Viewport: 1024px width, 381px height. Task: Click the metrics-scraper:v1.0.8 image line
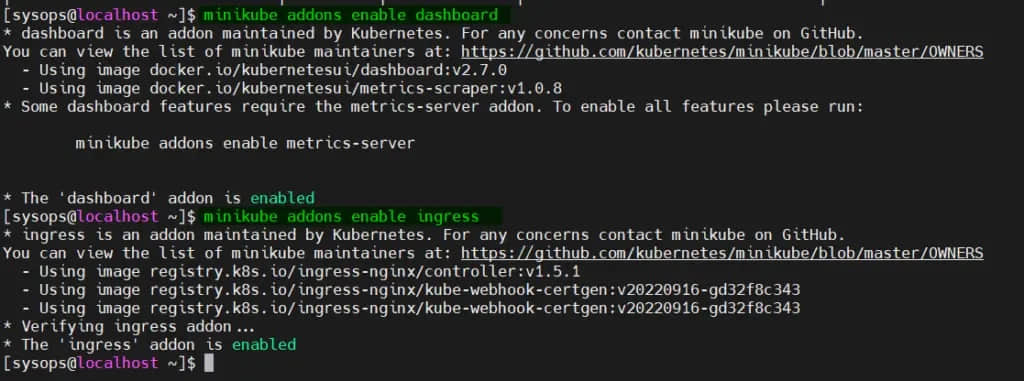[292, 88]
